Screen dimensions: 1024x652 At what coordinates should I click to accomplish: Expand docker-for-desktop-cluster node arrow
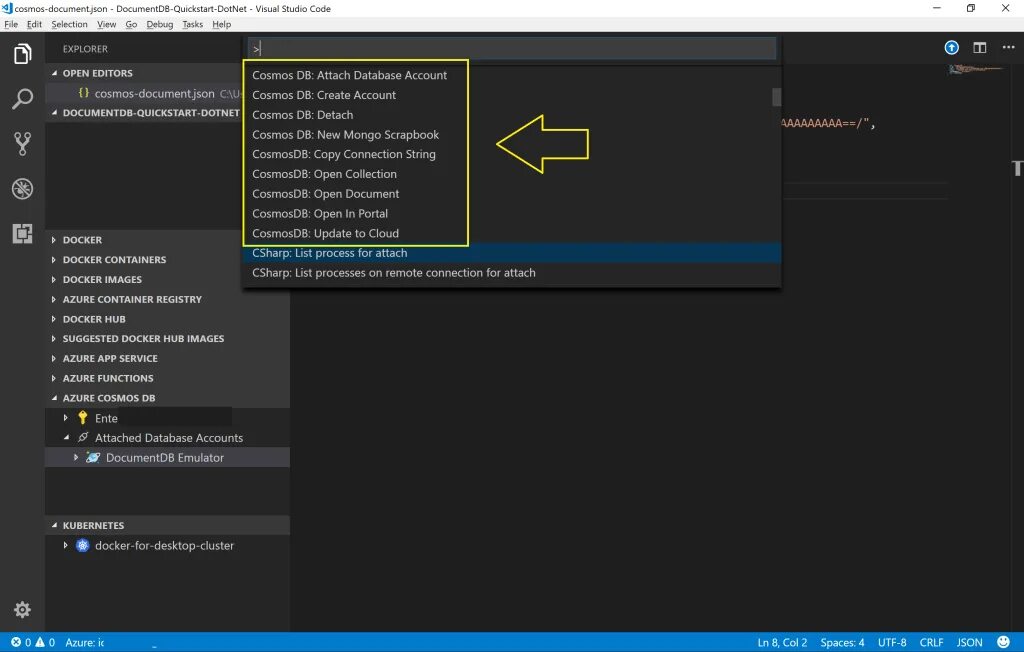pyautogui.click(x=65, y=545)
